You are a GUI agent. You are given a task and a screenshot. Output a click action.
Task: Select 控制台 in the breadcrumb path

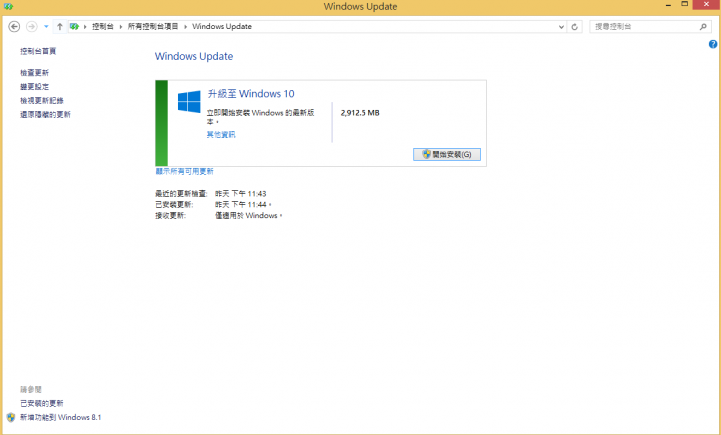tap(103, 27)
